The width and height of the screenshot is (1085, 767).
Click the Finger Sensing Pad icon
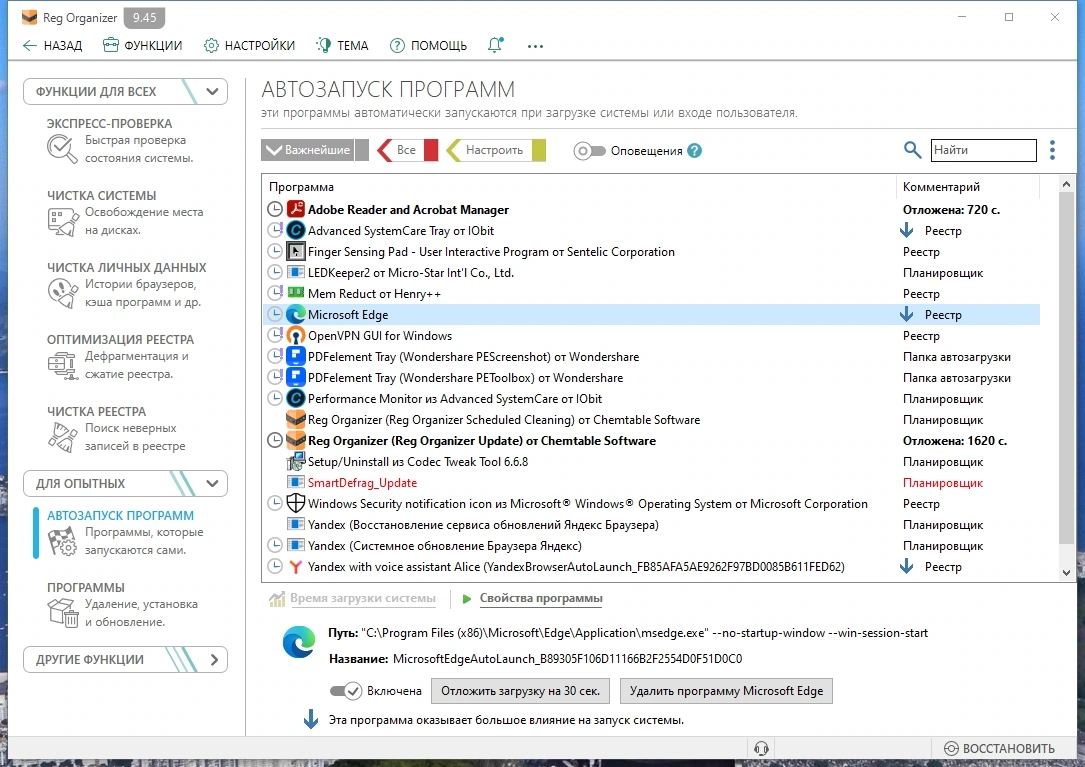click(x=295, y=251)
